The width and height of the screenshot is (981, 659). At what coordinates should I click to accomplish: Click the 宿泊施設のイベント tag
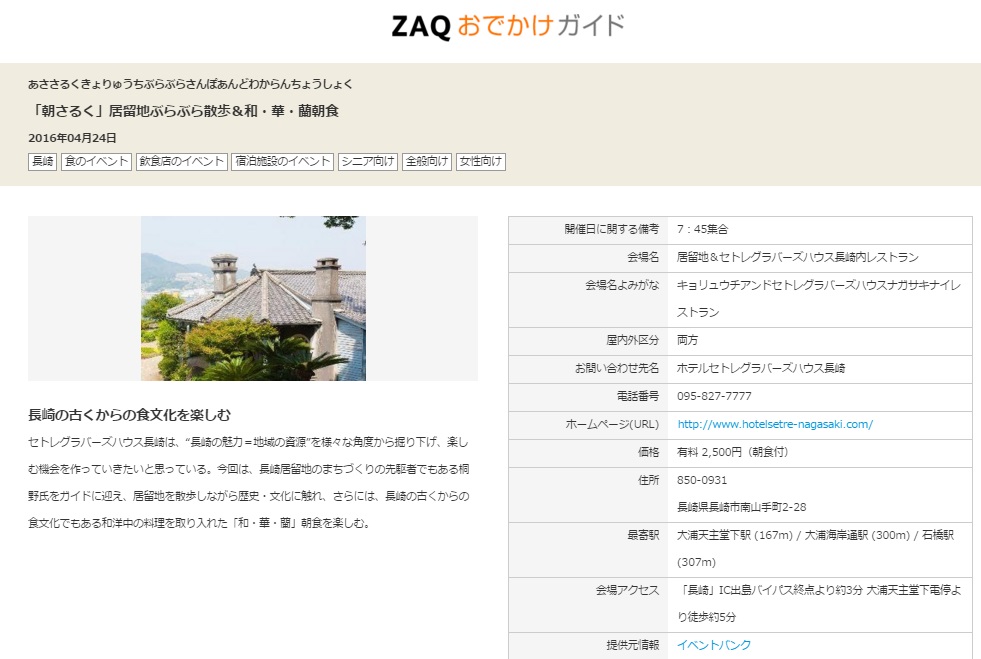(x=282, y=162)
